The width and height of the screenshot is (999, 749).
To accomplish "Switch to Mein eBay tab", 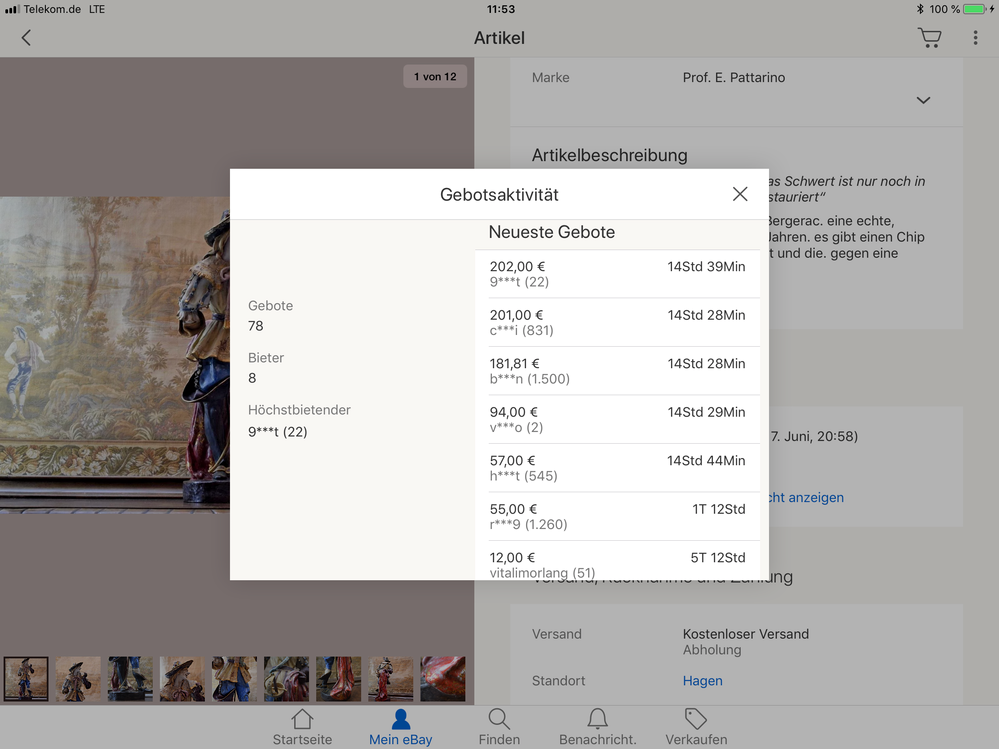I will point(400,727).
